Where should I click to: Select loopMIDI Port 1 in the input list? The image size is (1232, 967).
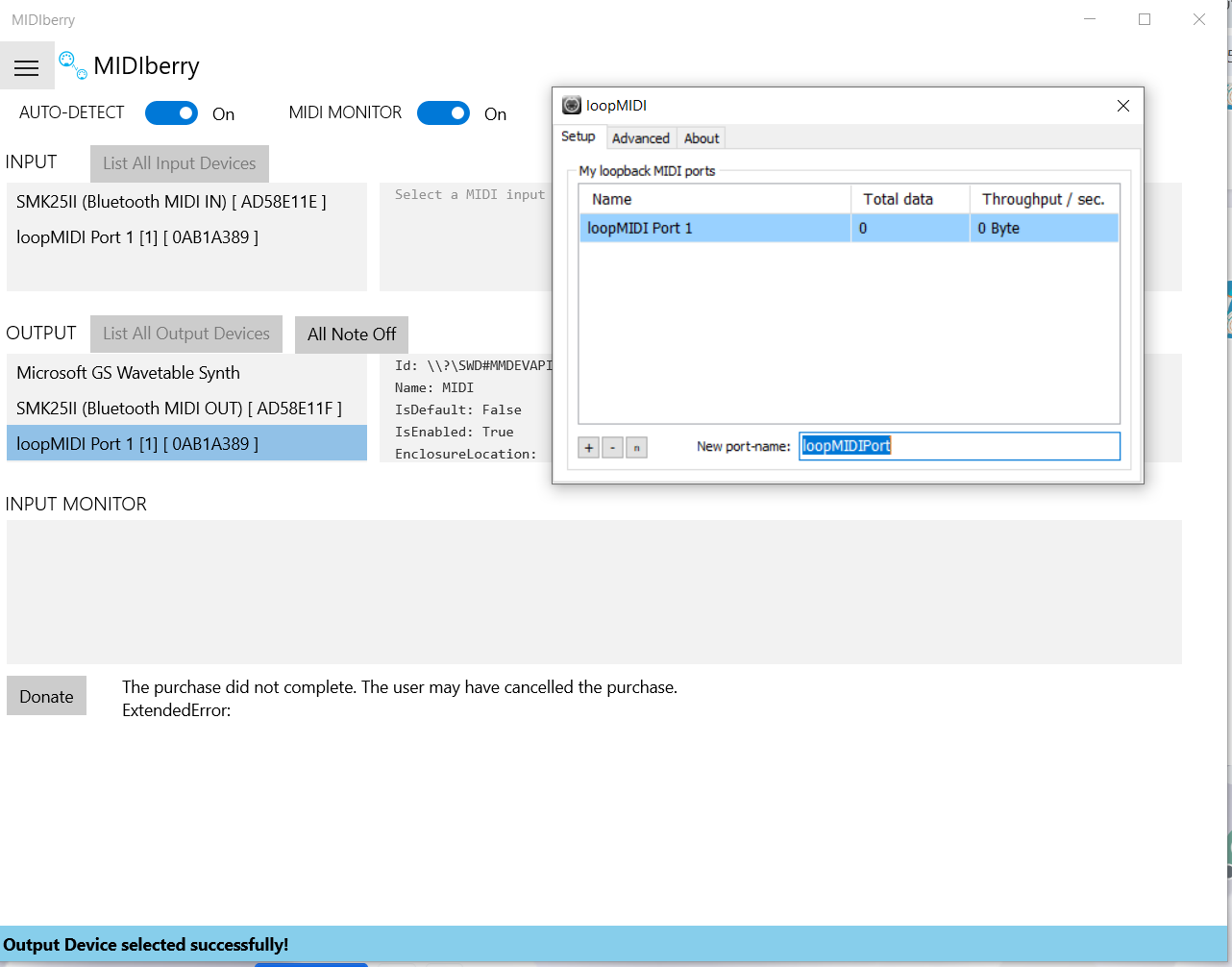(186, 237)
